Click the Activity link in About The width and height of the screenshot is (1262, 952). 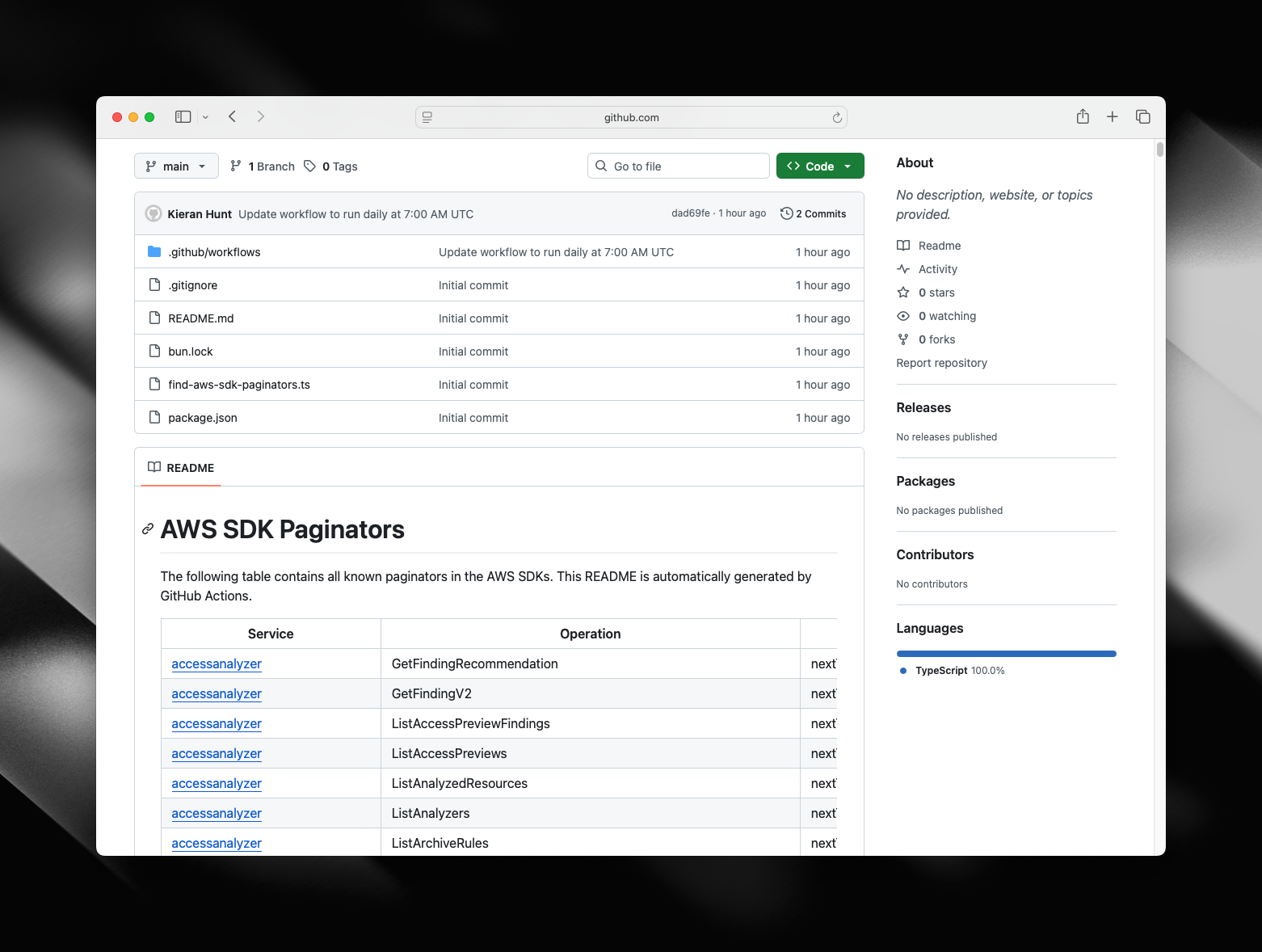click(937, 269)
